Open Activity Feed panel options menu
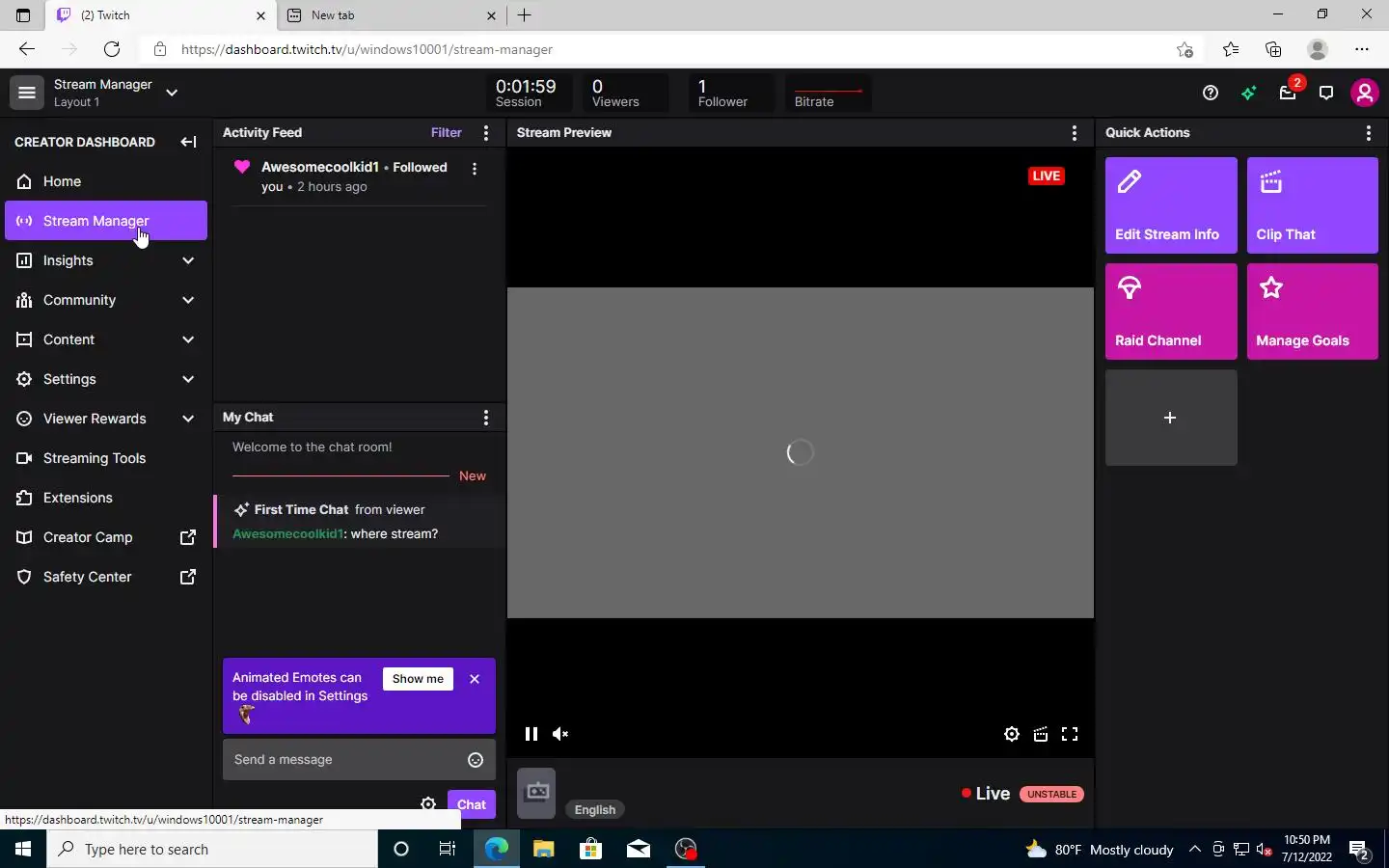The image size is (1389, 868). pyautogui.click(x=486, y=133)
